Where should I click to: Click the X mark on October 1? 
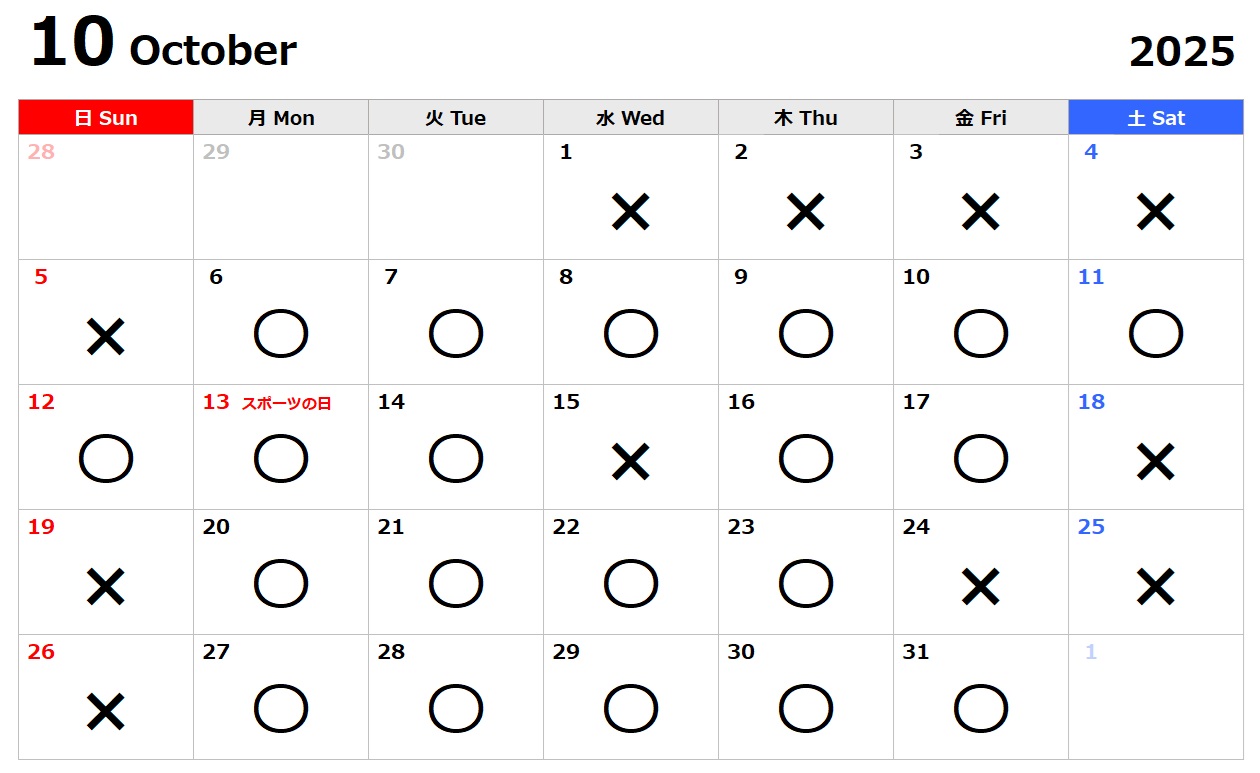pyautogui.click(x=631, y=212)
